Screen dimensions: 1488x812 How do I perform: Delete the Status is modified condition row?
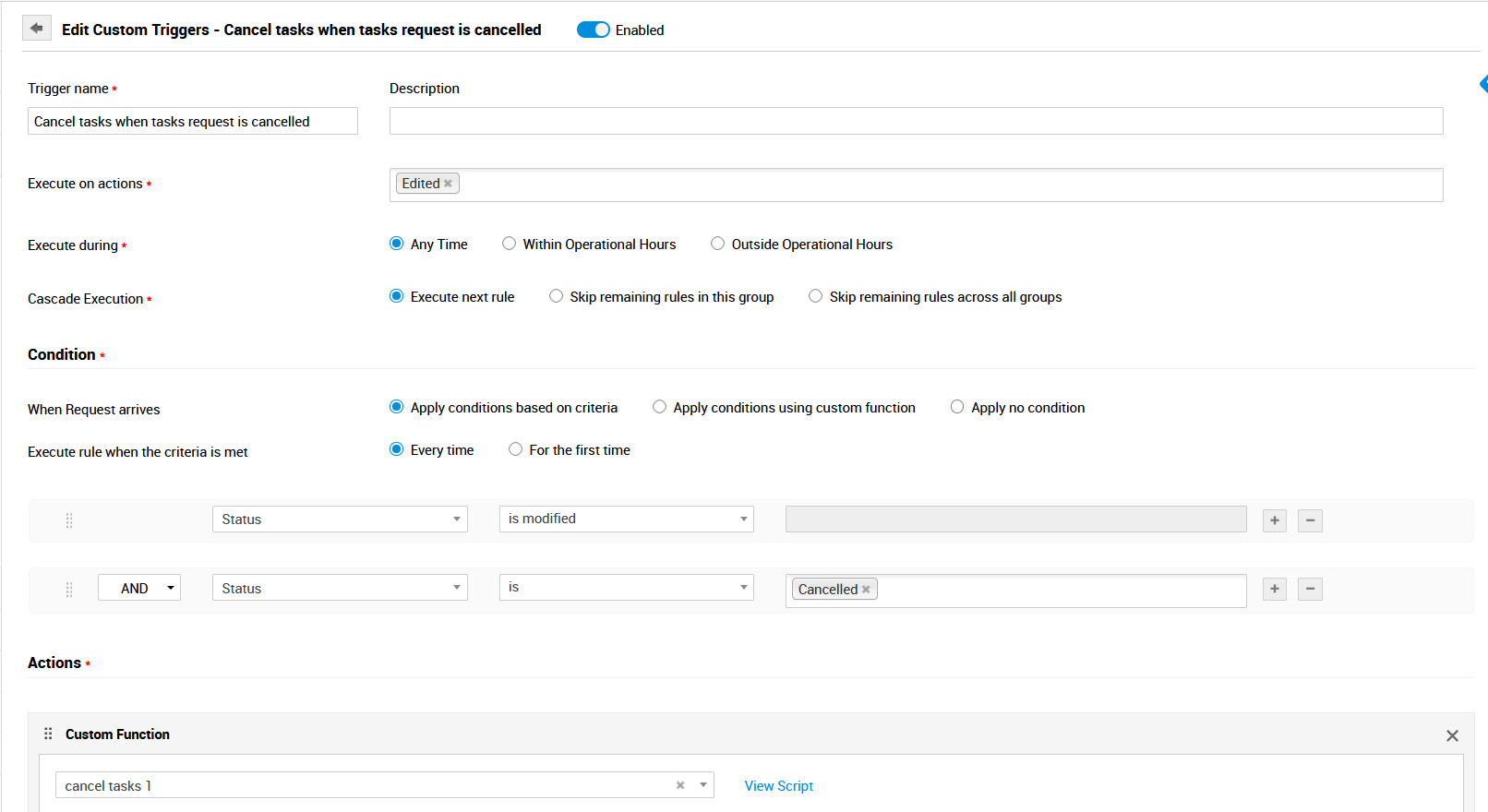[x=1310, y=520]
